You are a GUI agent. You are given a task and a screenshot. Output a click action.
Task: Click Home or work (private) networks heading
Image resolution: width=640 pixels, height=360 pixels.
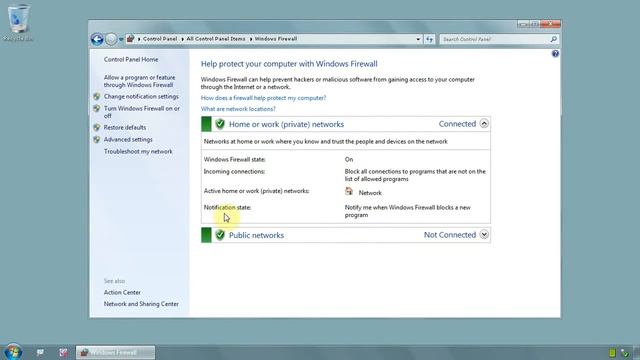click(x=286, y=124)
